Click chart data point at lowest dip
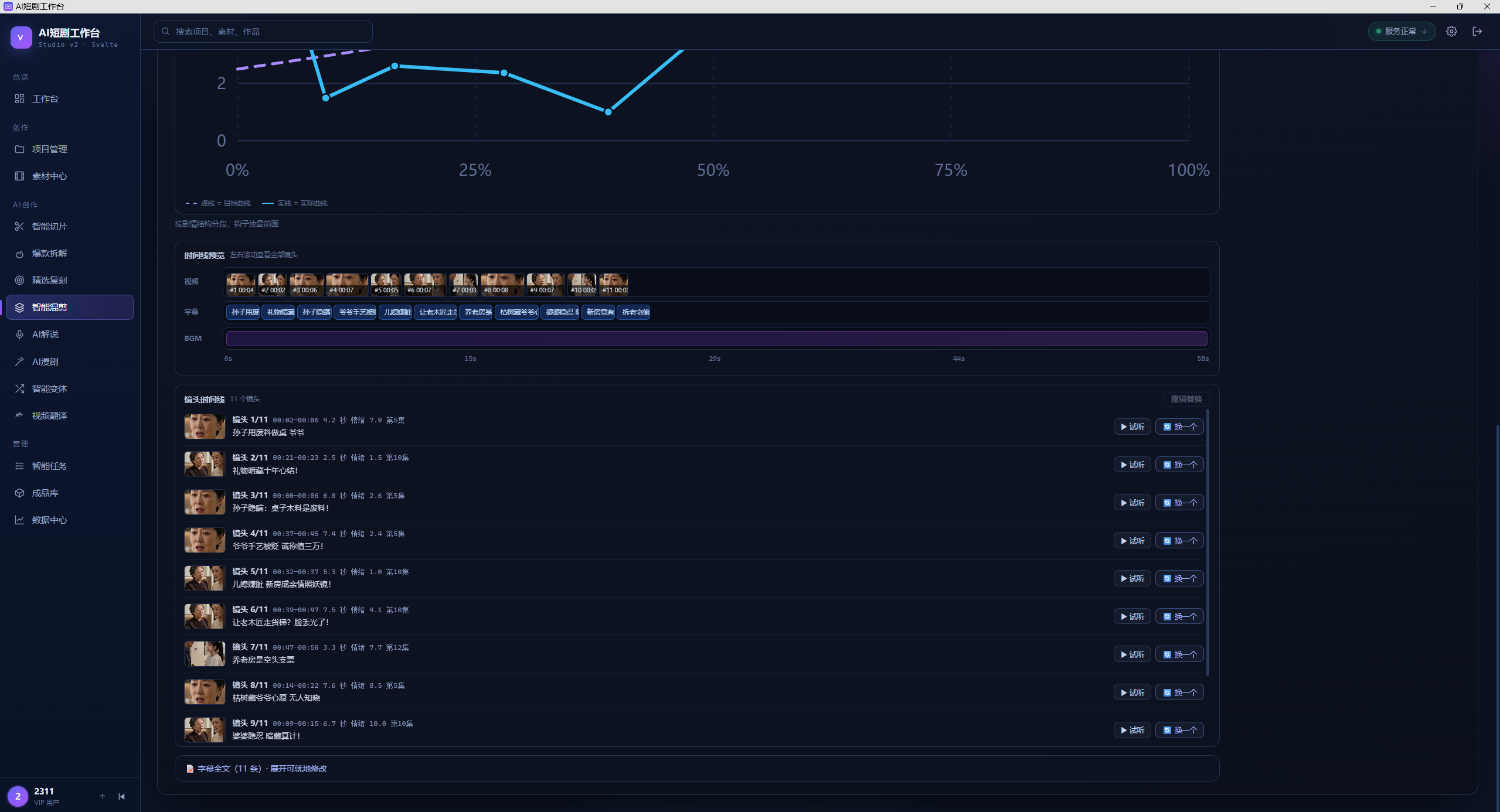 click(x=608, y=111)
